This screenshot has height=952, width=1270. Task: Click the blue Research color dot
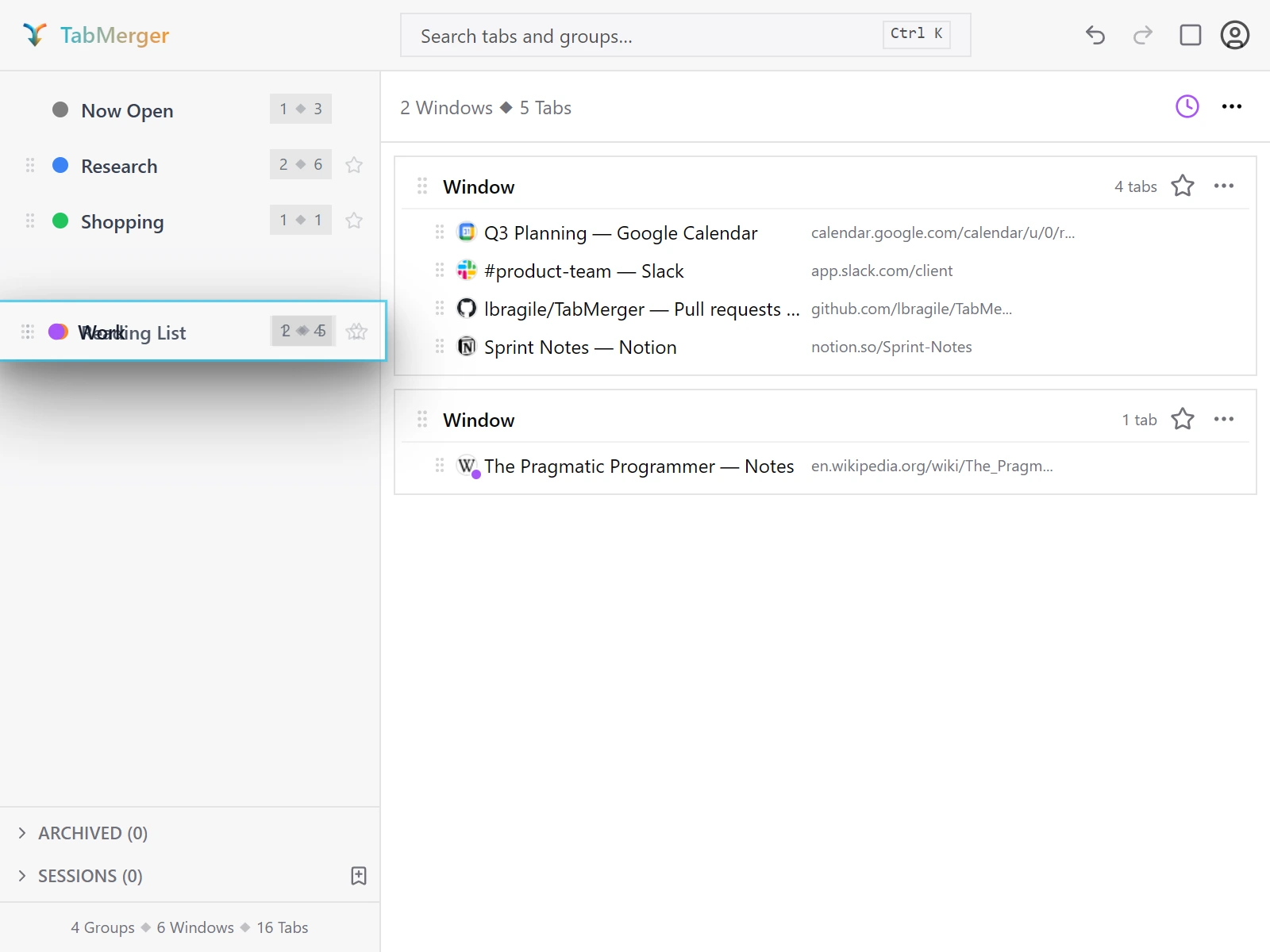(x=60, y=165)
